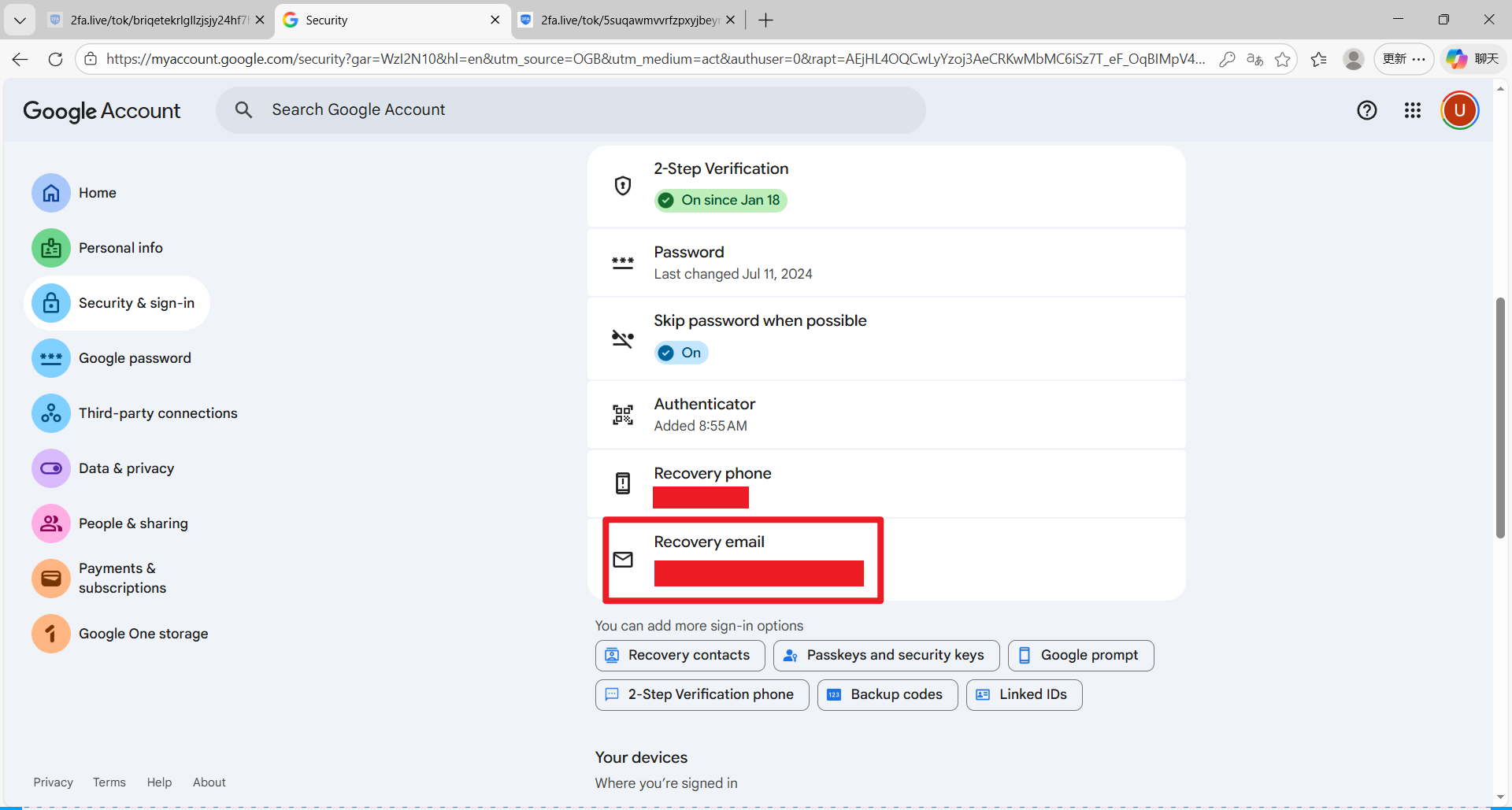
Task: Select Payments & subscriptions in sidebar
Action: pos(122,578)
